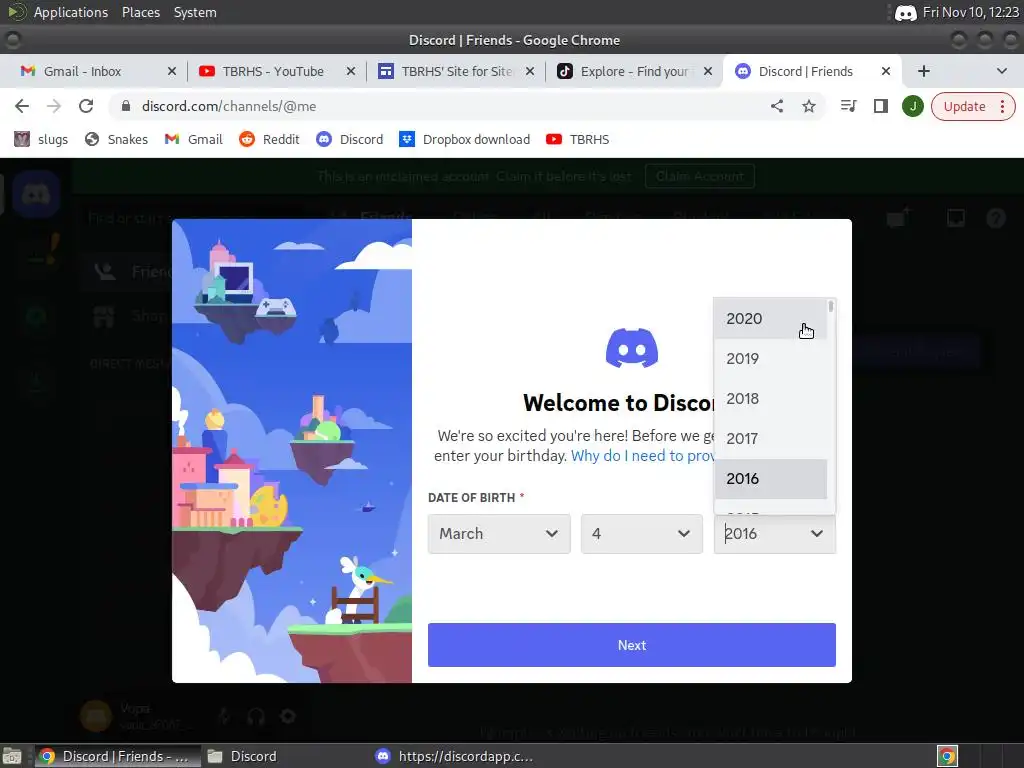This screenshot has width=1024, height=768.
Task: Open the Applications menu
Action: pyautogui.click(x=71, y=12)
